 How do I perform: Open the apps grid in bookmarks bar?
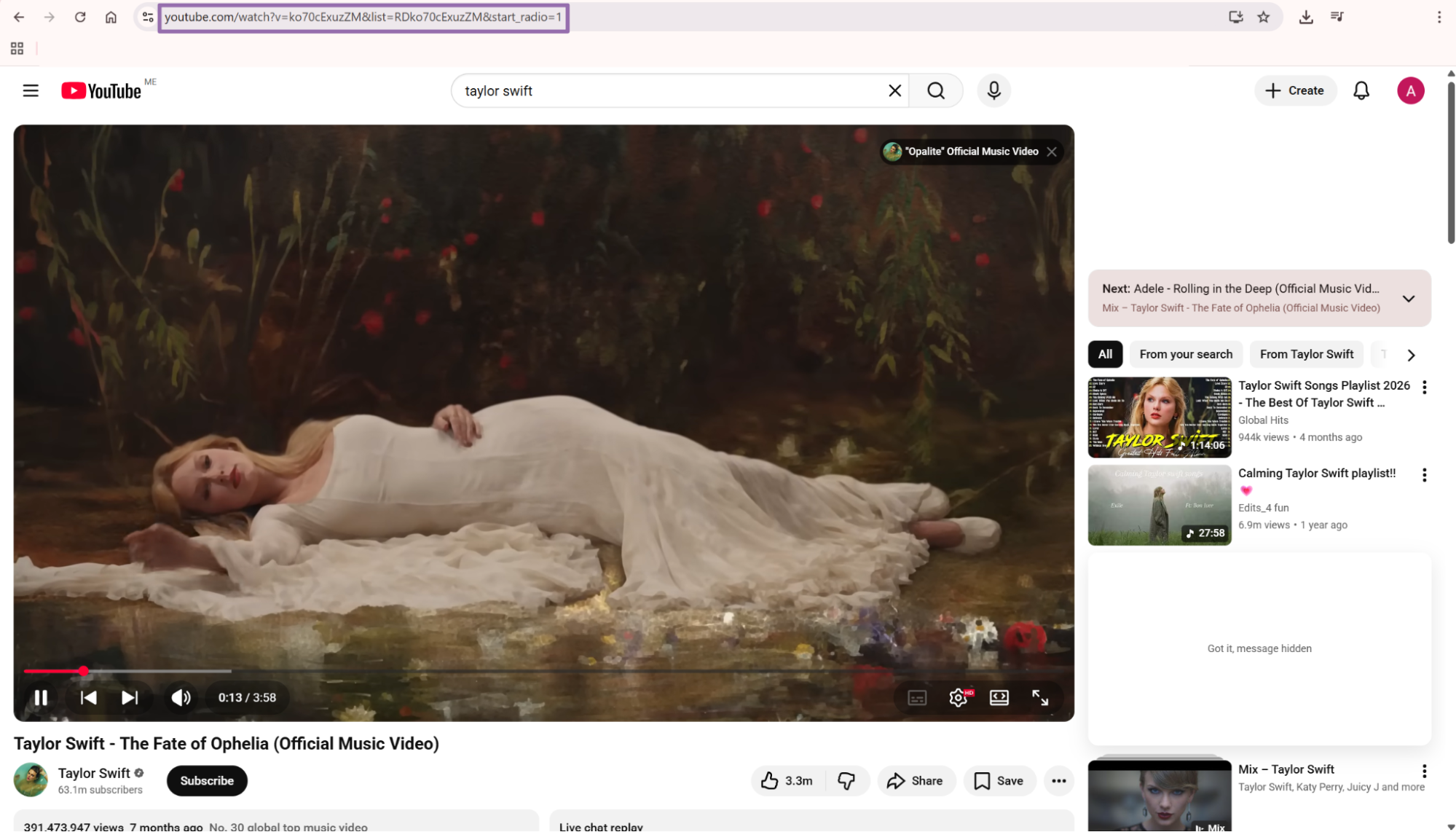click(17, 48)
